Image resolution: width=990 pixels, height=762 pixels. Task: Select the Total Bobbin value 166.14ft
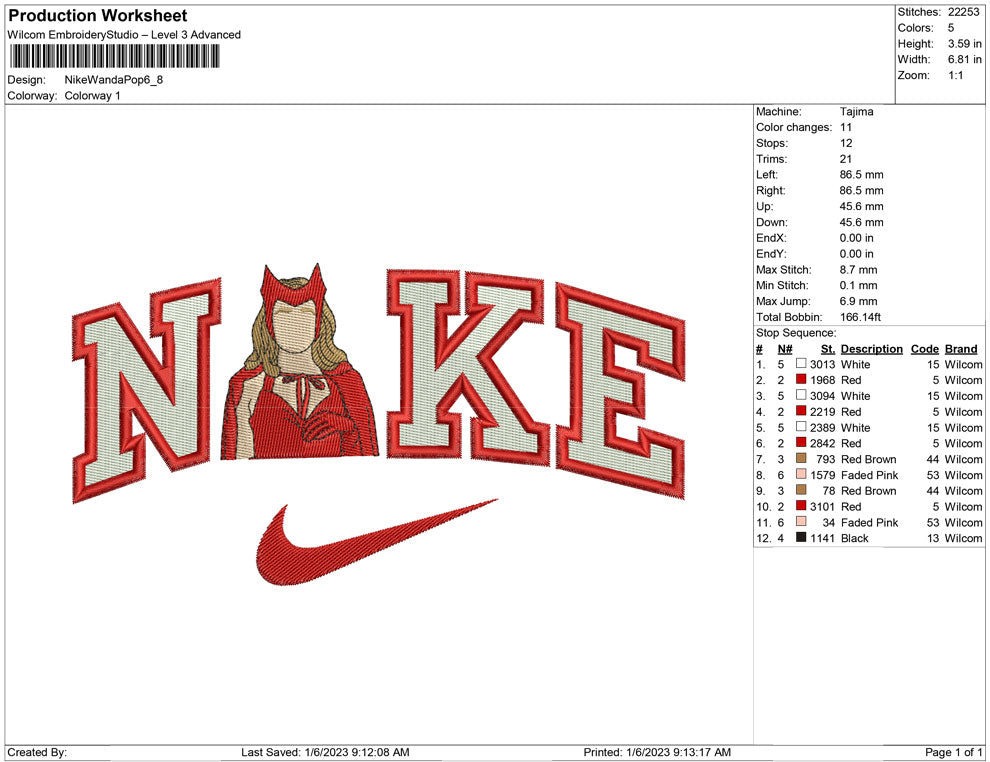tap(861, 317)
